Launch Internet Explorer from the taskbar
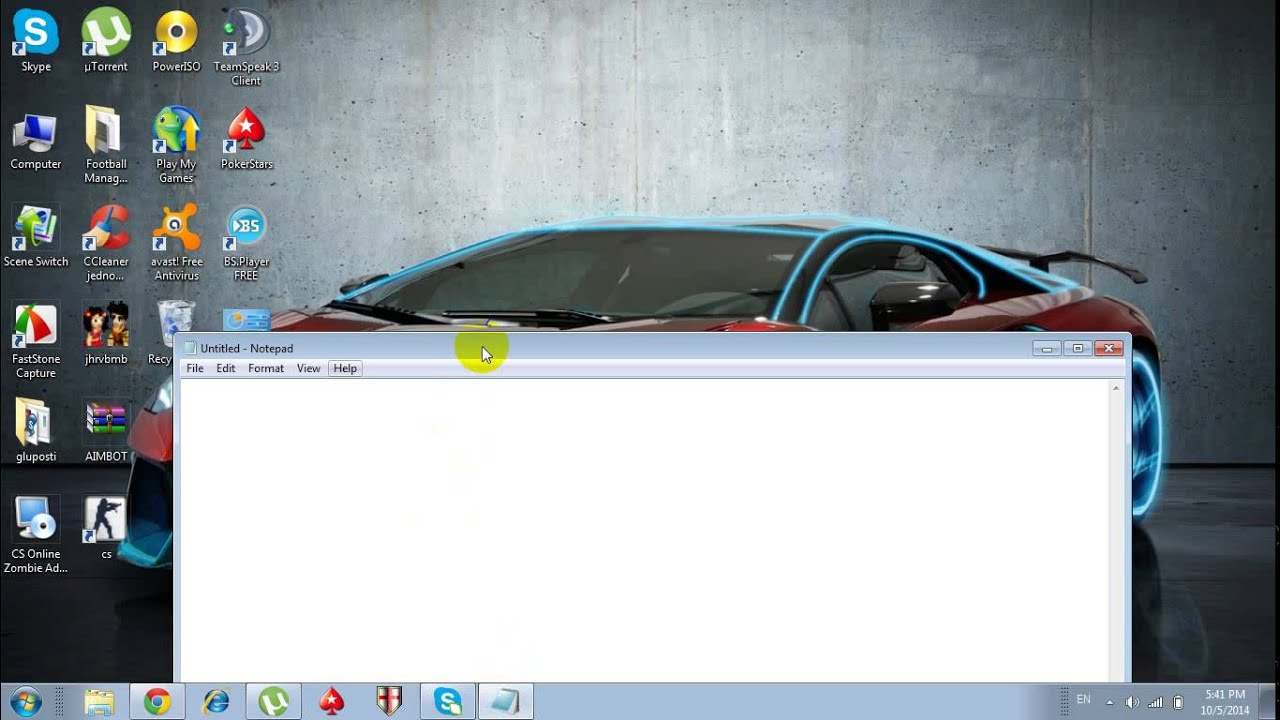 tap(215, 702)
